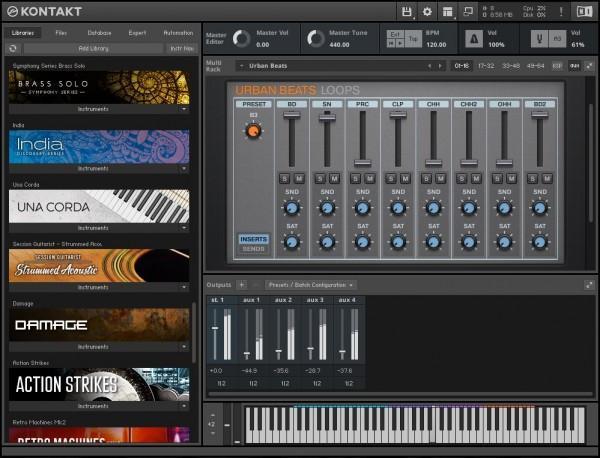Image resolution: width=600 pixels, height=458 pixels.
Task: Click the exclamation panic icon
Action: 561,11
